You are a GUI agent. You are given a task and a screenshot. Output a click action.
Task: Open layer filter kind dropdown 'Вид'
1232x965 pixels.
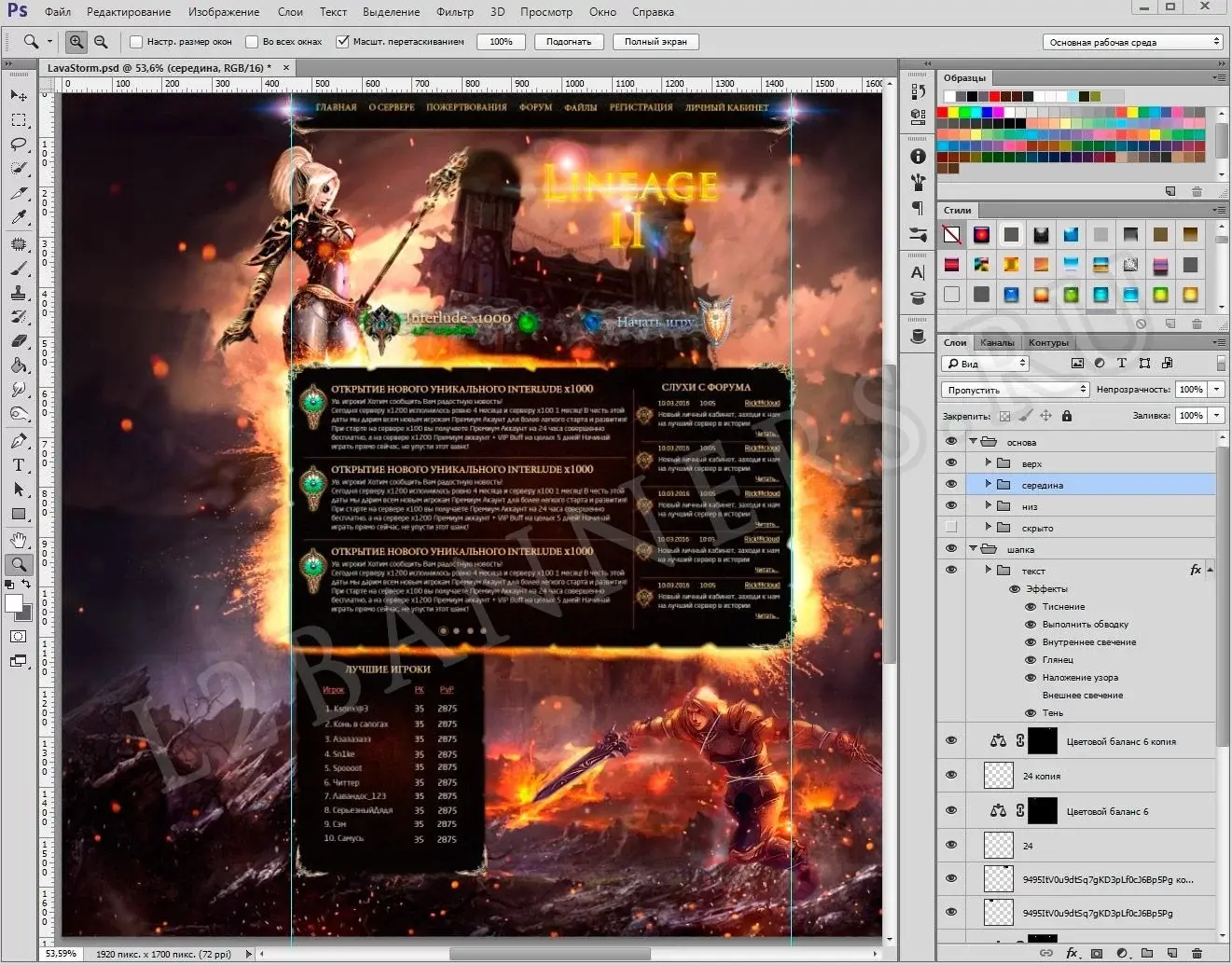coord(985,364)
